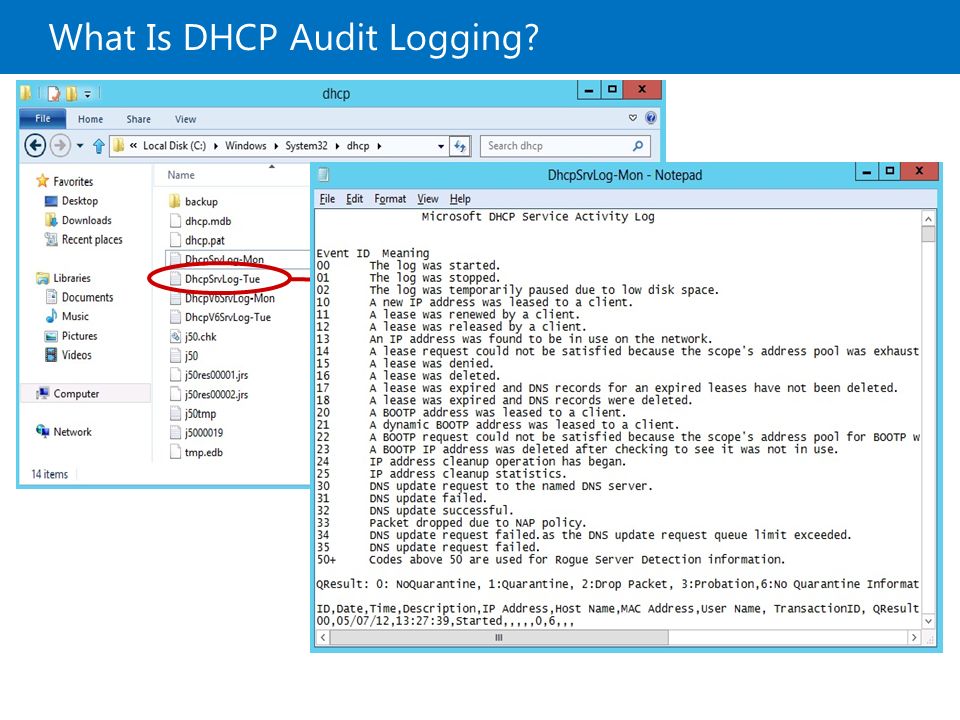Select the Documents library

87,298
